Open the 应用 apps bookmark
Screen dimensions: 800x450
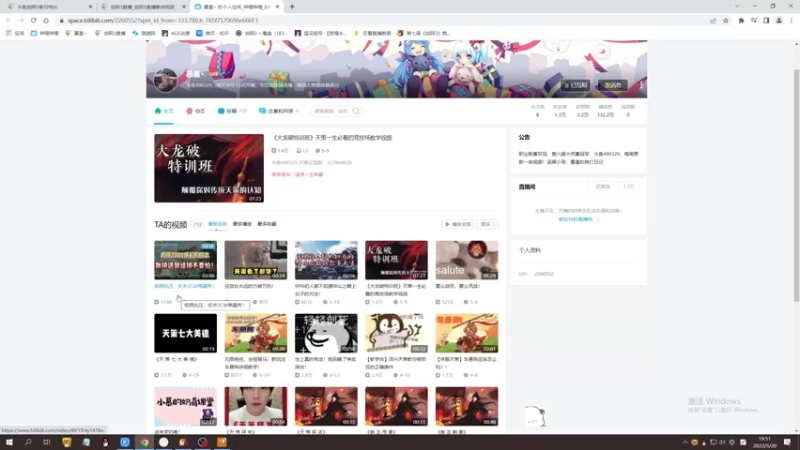[15, 33]
